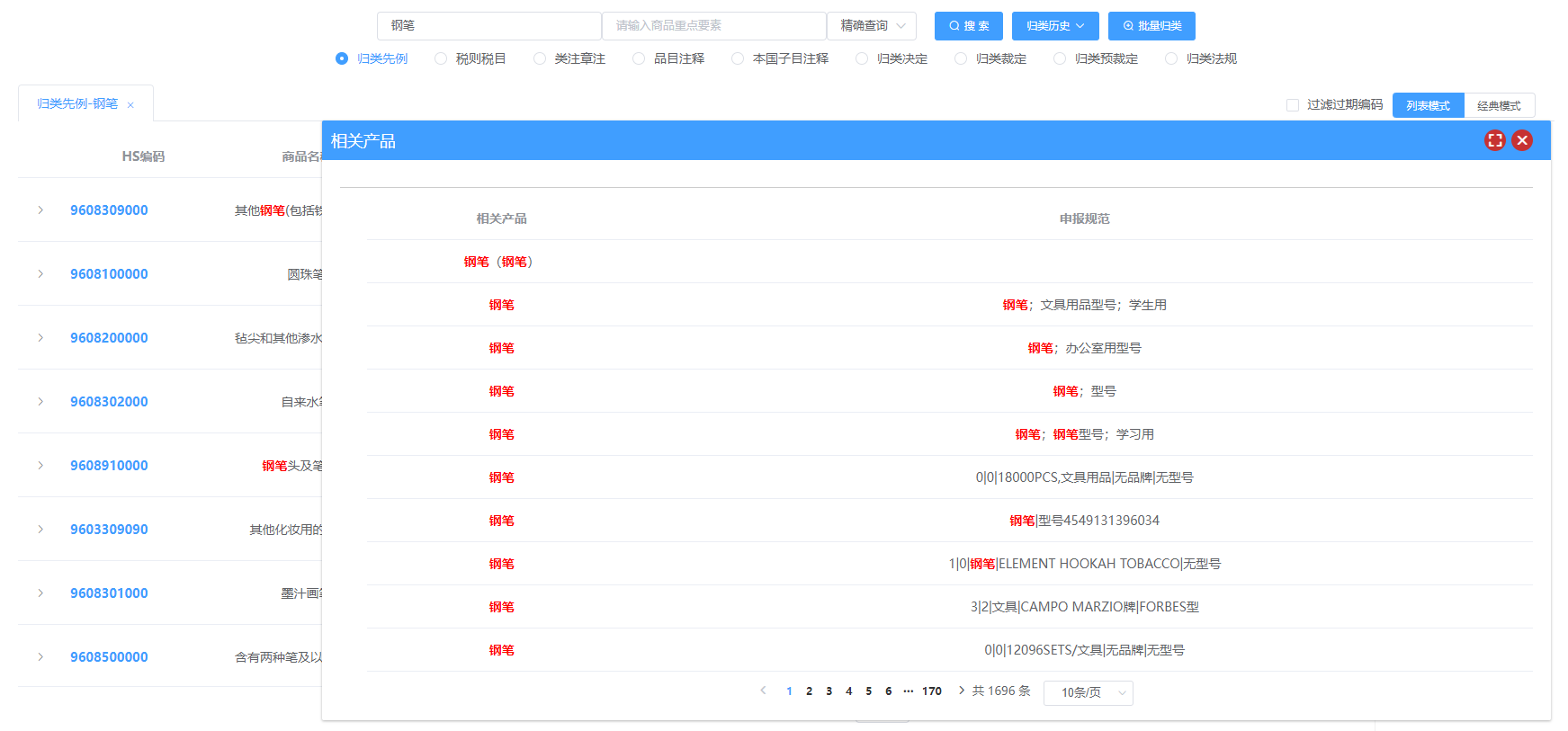Go to page 3 in pagination

pyautogui.click(x=829, y=691)
